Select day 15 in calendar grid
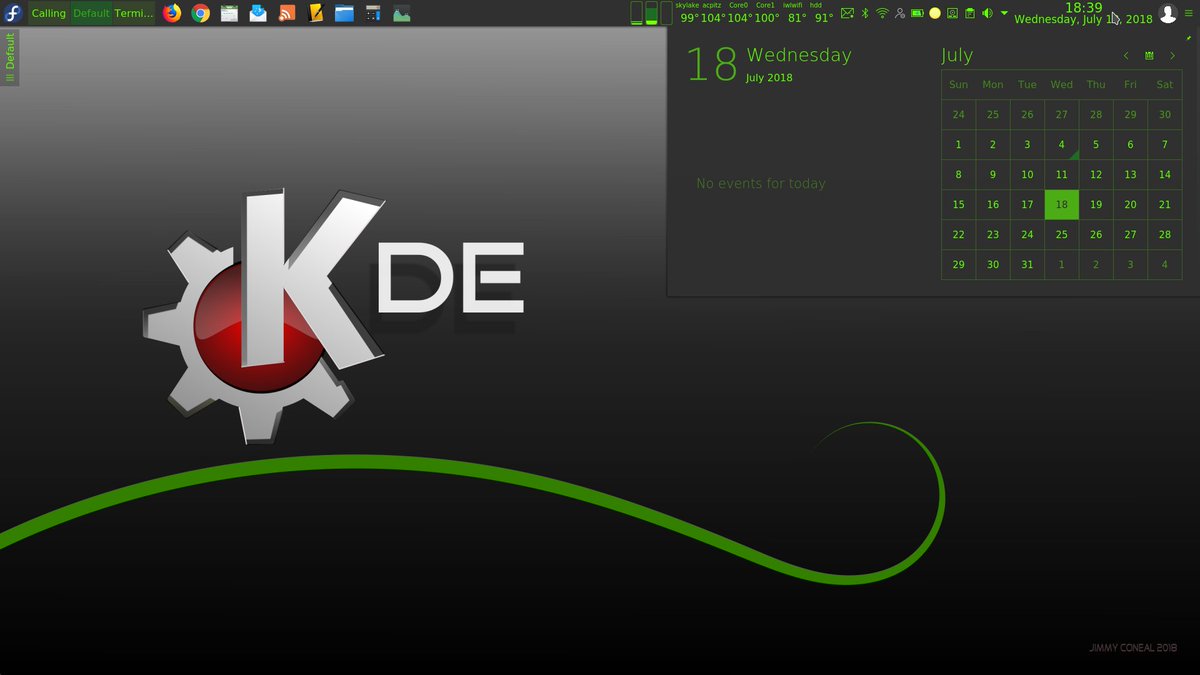 coord(958,204)
